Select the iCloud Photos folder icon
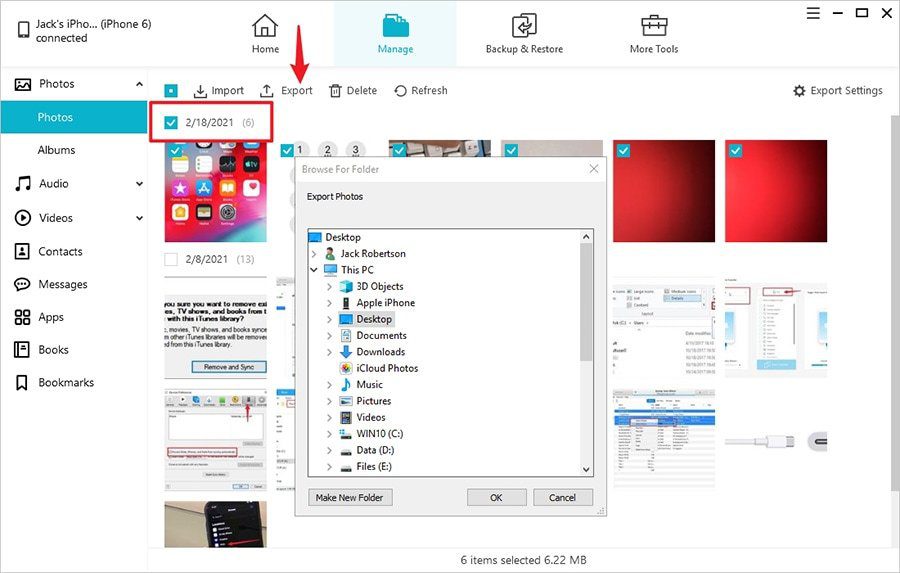 click(346, 368)
